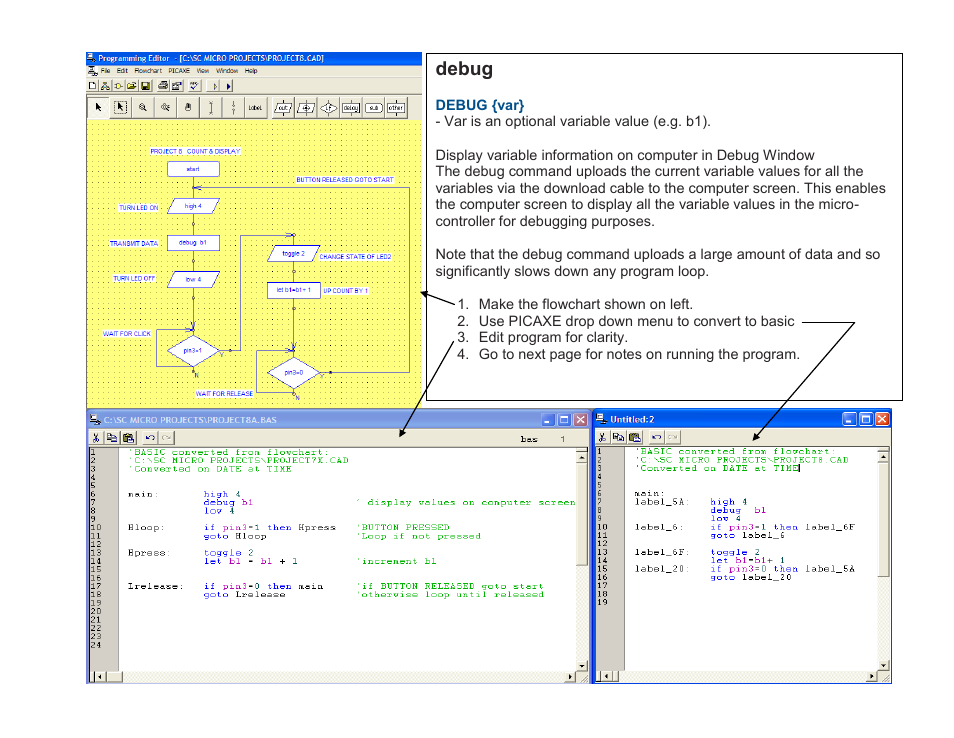Maximize the Untitled:2 window

[866, 419]
